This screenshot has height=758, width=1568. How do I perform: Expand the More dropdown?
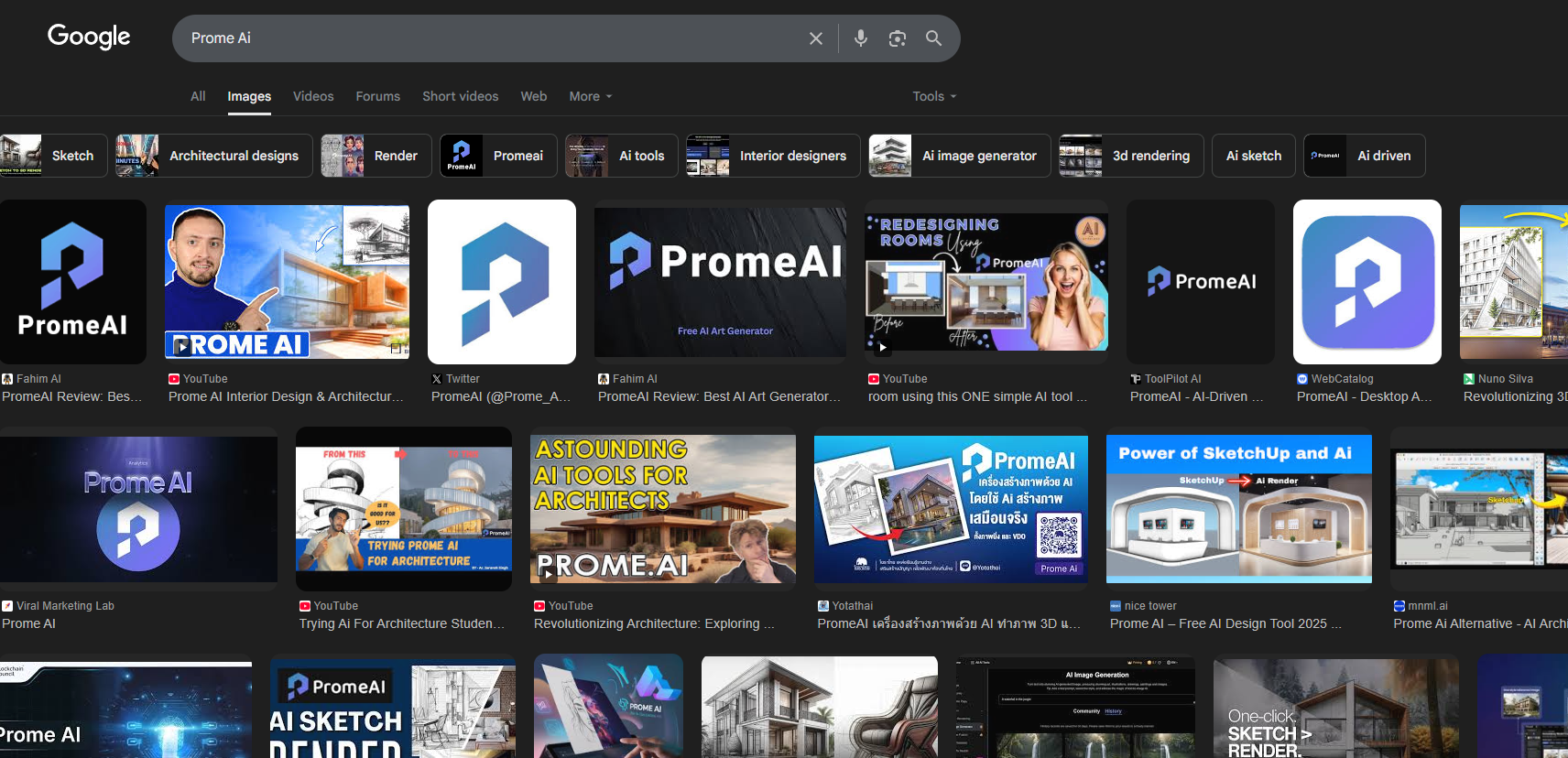click(x=591, y=96)
